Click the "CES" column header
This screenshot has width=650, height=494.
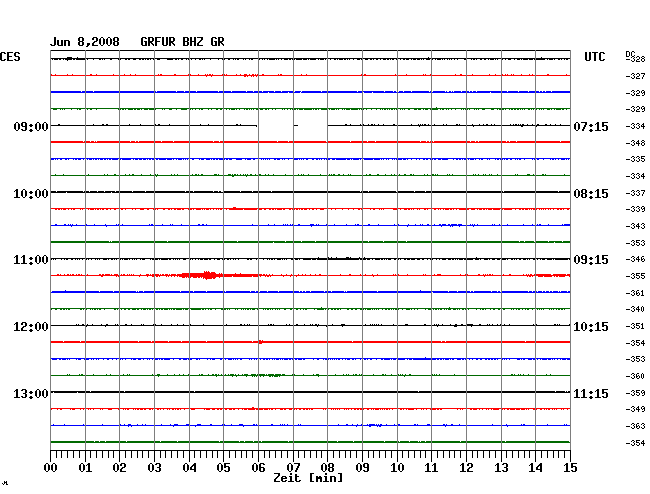[10, 57]
